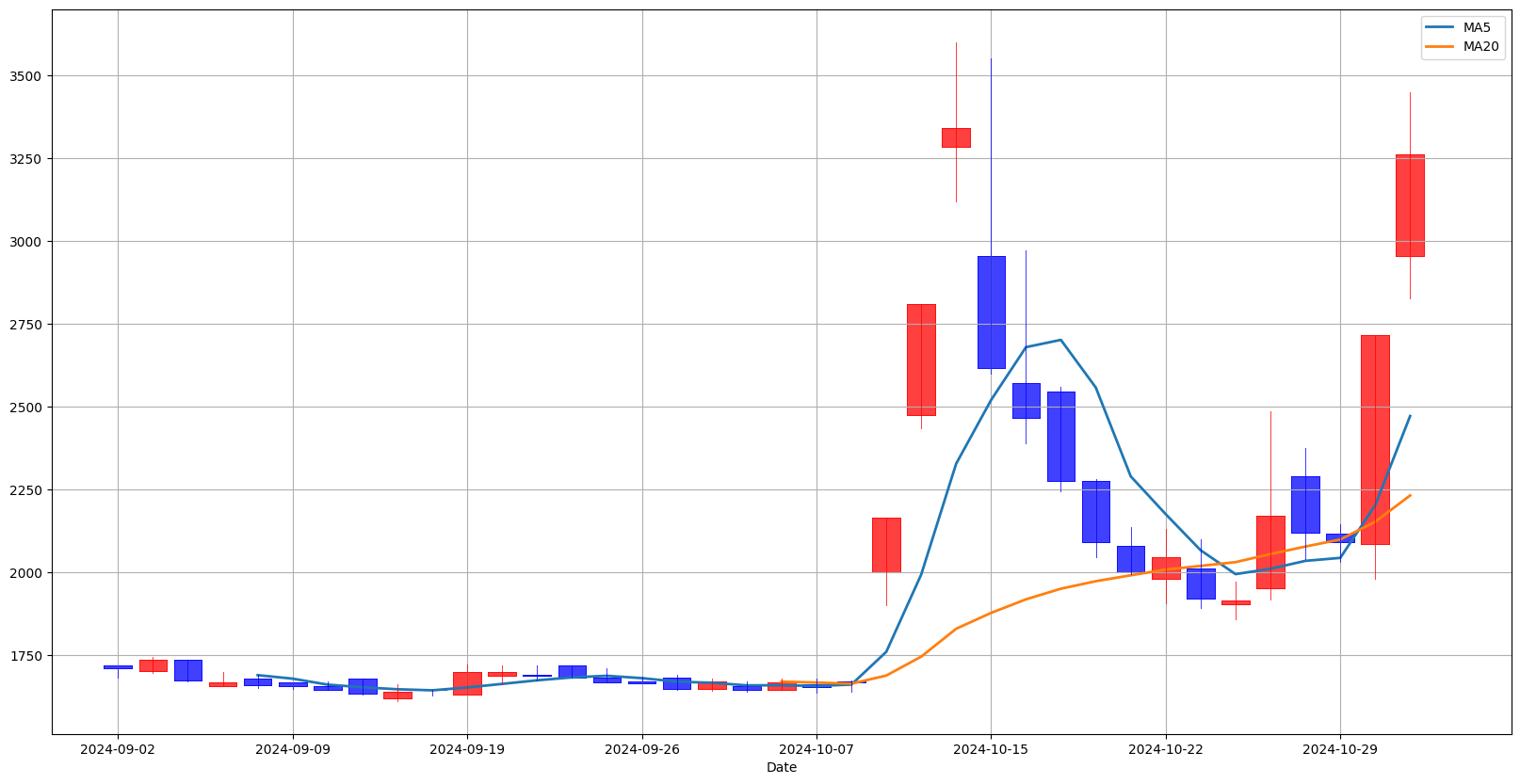Click the orange MA20 legend line sample
Viewport: 1520px width, 784px height.
pos(1441,46)
